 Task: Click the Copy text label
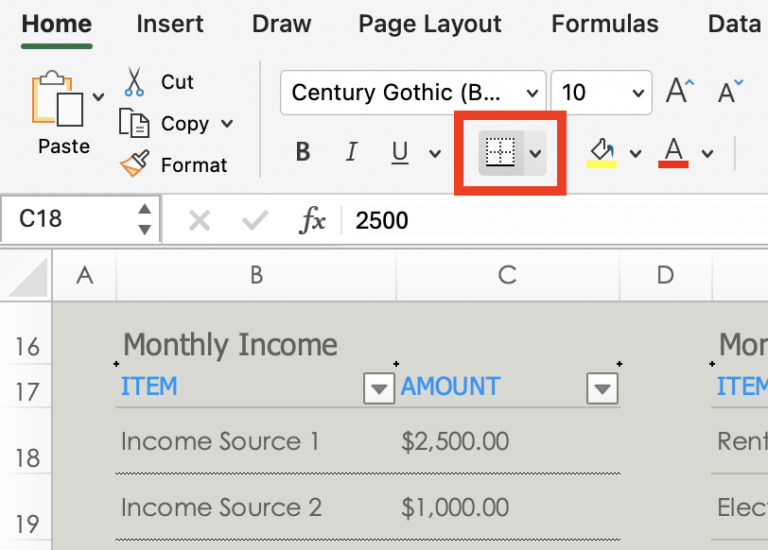pyautogui.click(x=185, y=124)
